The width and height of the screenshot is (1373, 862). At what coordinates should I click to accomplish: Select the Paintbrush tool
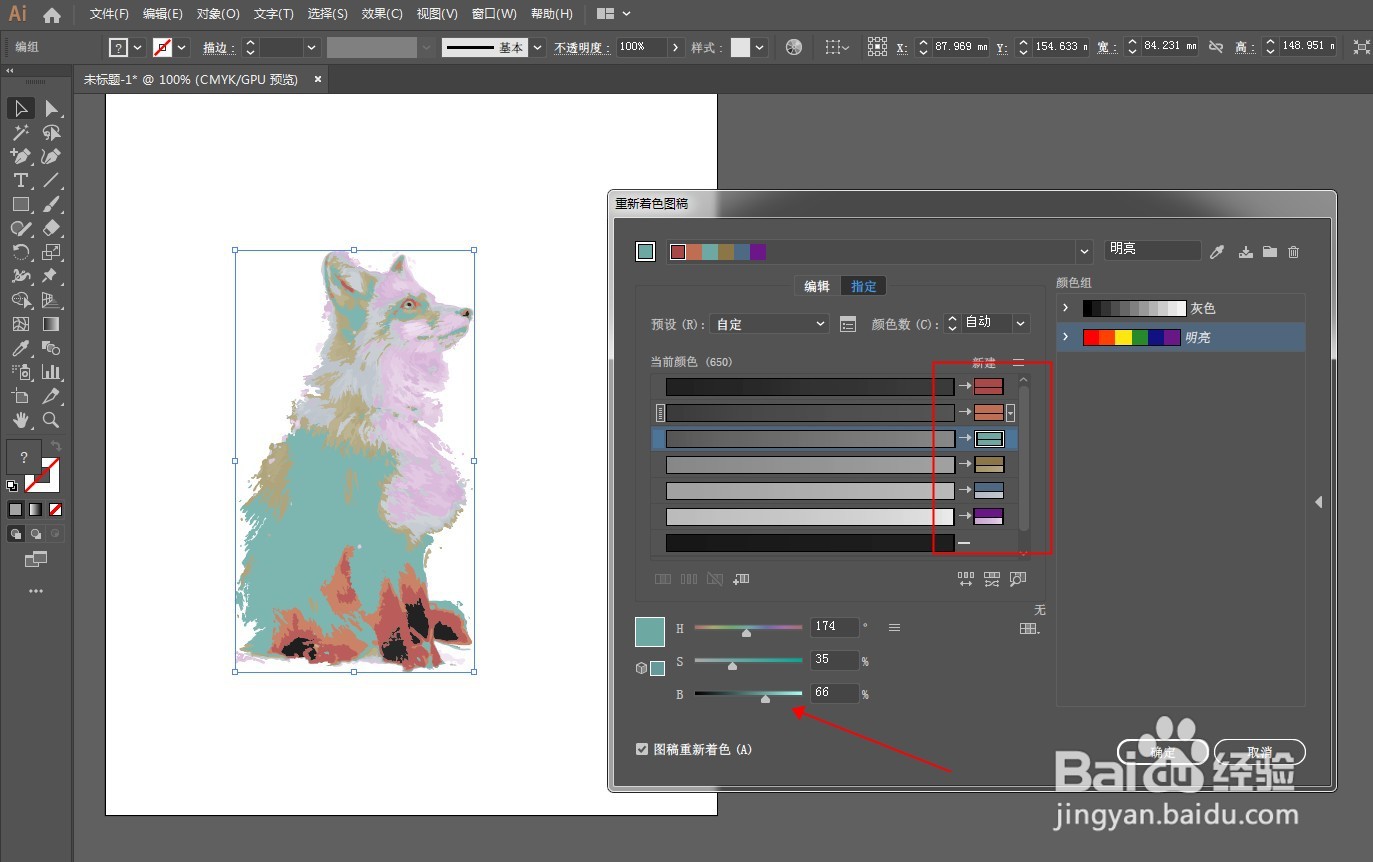[51, 204]
